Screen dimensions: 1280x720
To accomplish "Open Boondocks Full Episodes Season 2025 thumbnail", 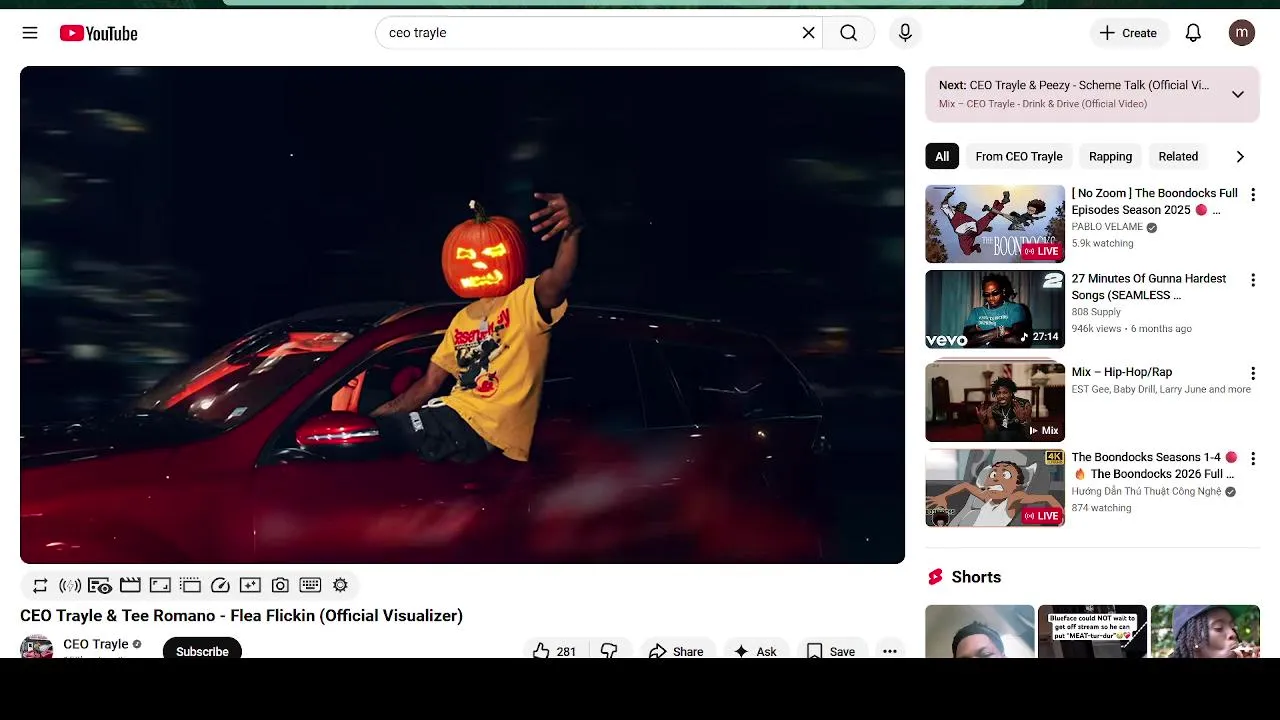I will [995, 223].
